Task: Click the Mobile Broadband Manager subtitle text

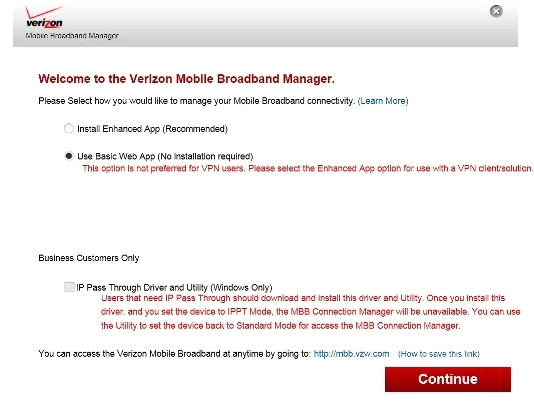Action: [72, 36]
